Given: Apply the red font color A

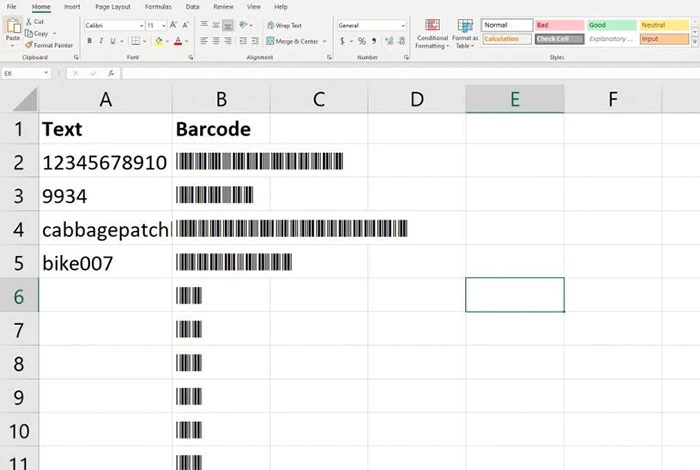Looking at the screenshot, I should (x=178, y=42).
